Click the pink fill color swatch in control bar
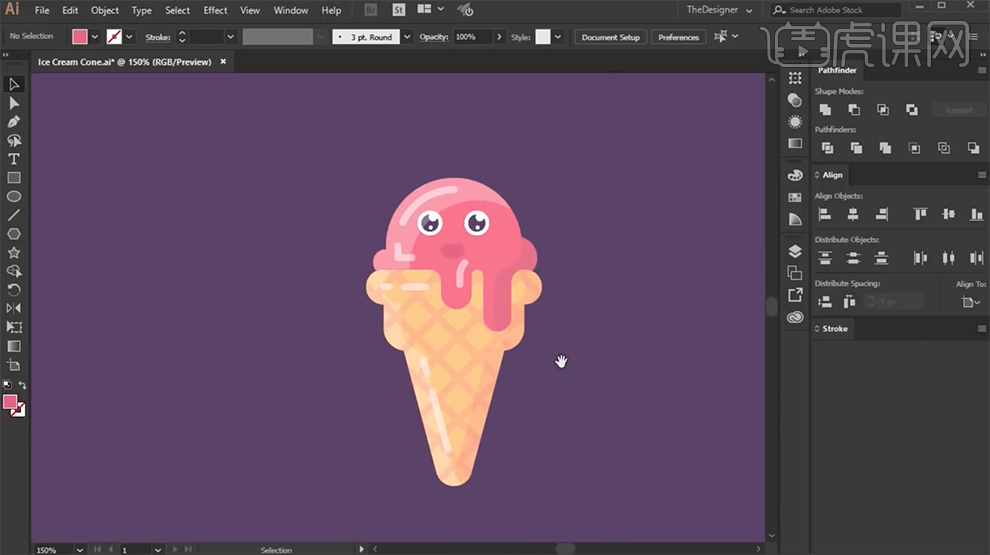The height and width of the screenshot is (555, 990). (x=80, y=37)
